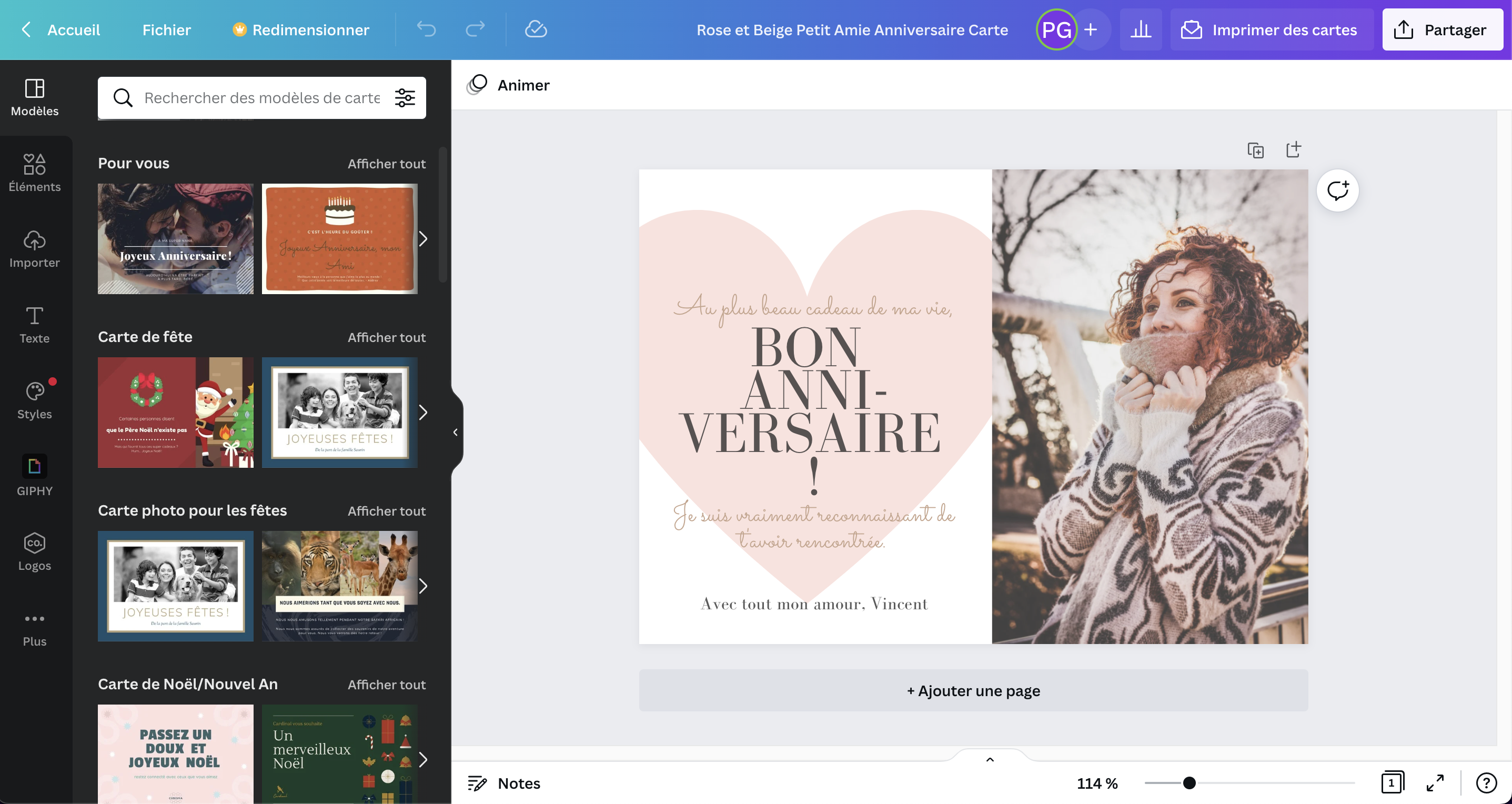Select the BON ANNI-VERSAIRE heading text
The image size is (1512, 804).
(x=811, y=411)
